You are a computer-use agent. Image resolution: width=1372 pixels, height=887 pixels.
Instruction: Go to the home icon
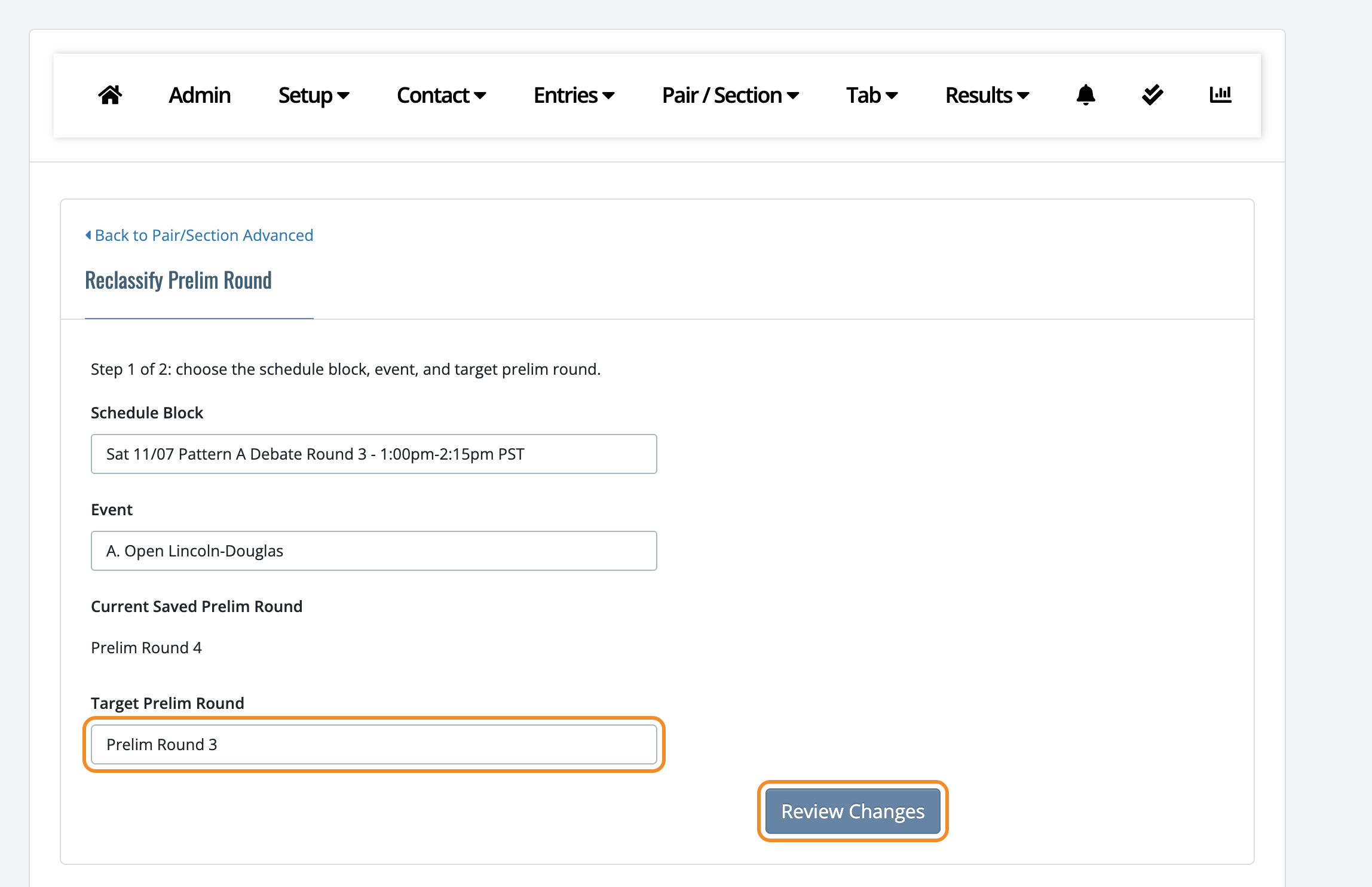coord(110,95)
